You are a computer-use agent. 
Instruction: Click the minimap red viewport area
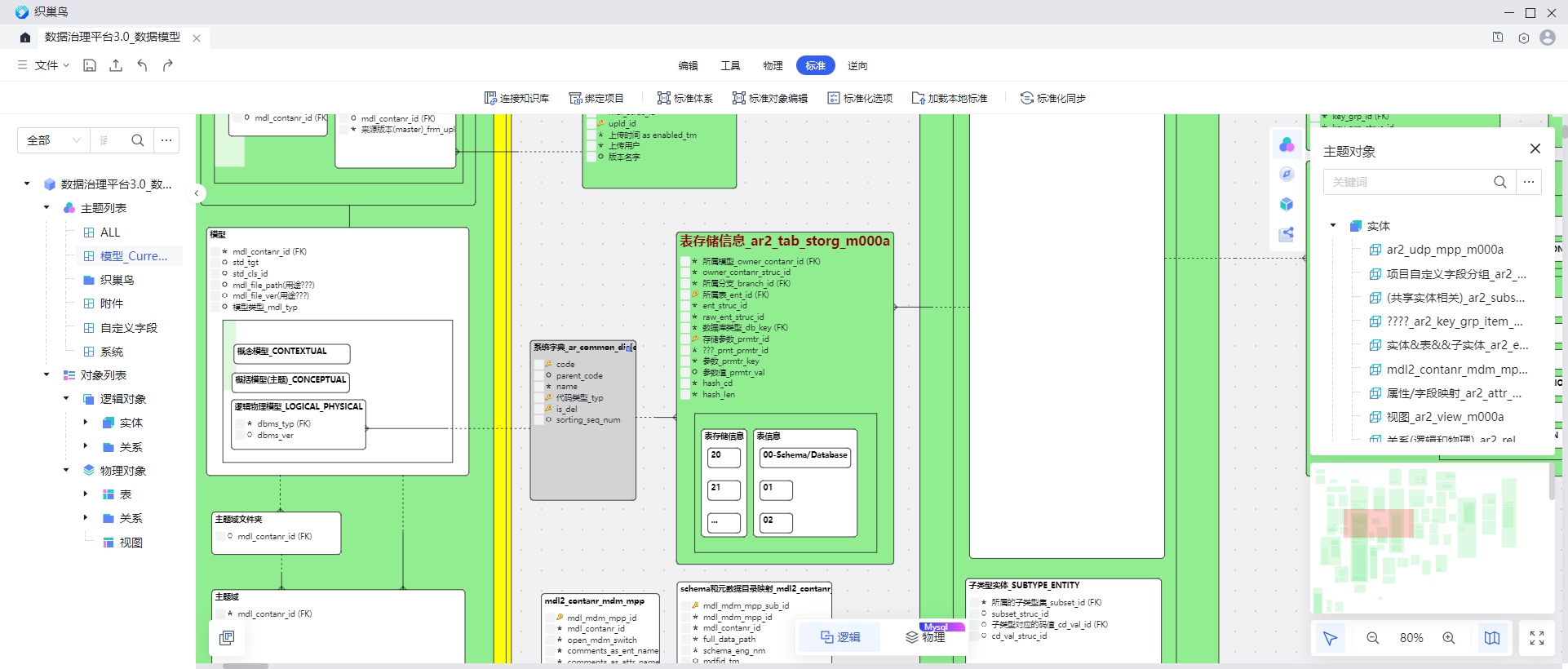1378,523
